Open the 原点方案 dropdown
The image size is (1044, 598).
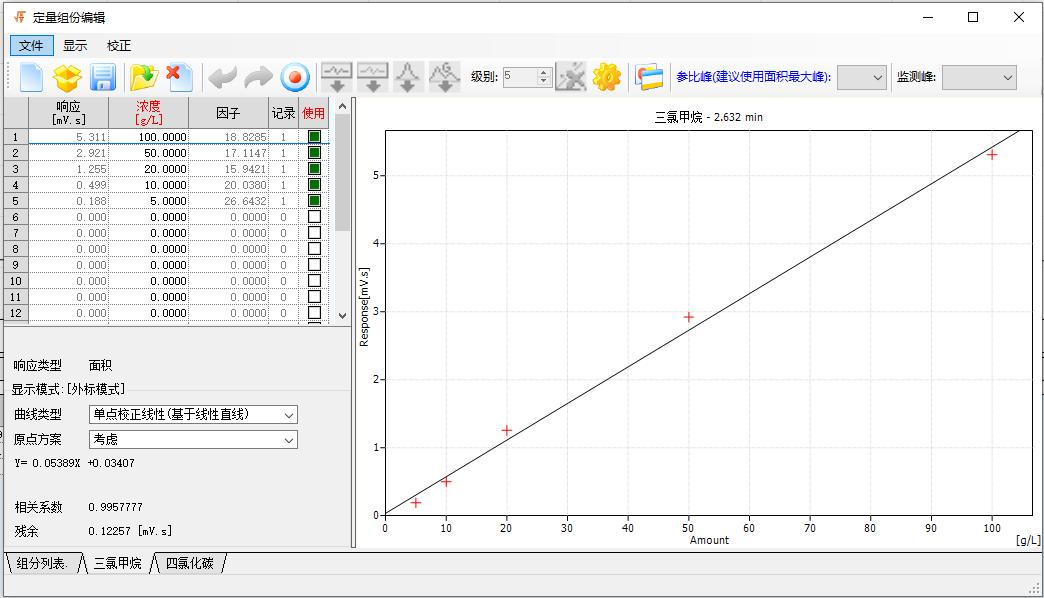coord(289,439)
